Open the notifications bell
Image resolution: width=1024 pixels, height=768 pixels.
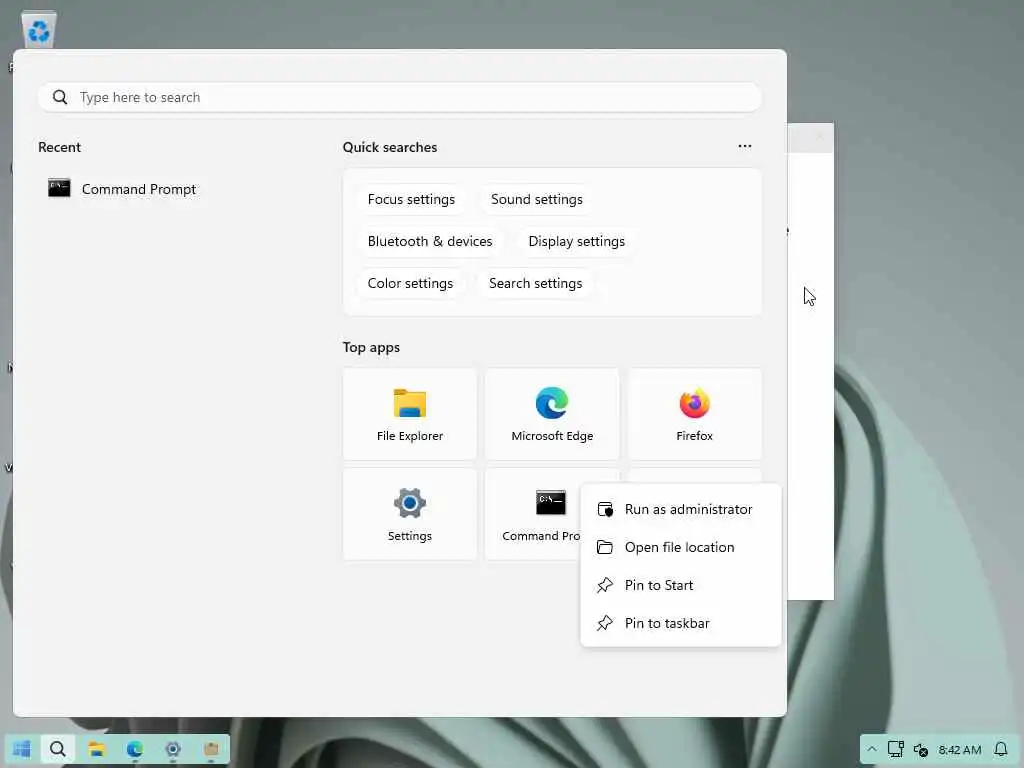pos(1000,749)
